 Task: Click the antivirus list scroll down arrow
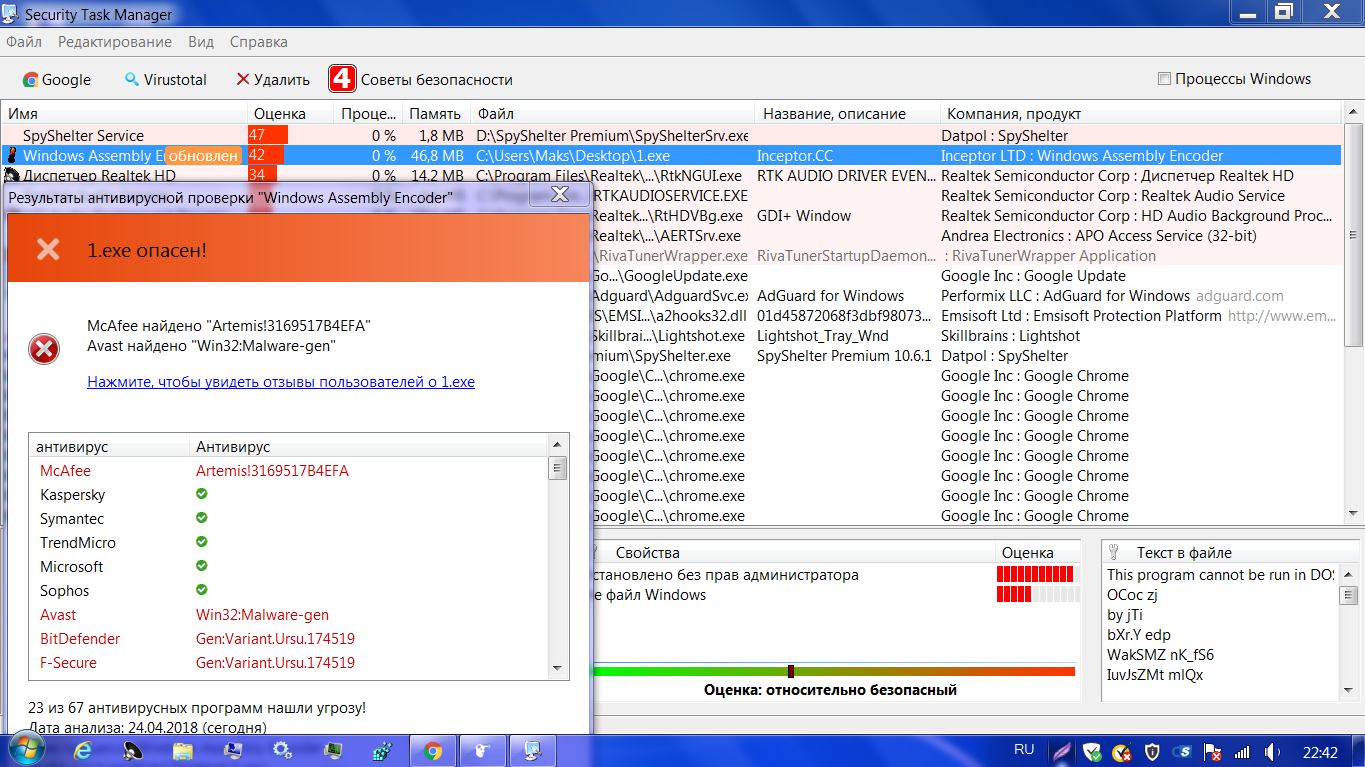[558, 668]
